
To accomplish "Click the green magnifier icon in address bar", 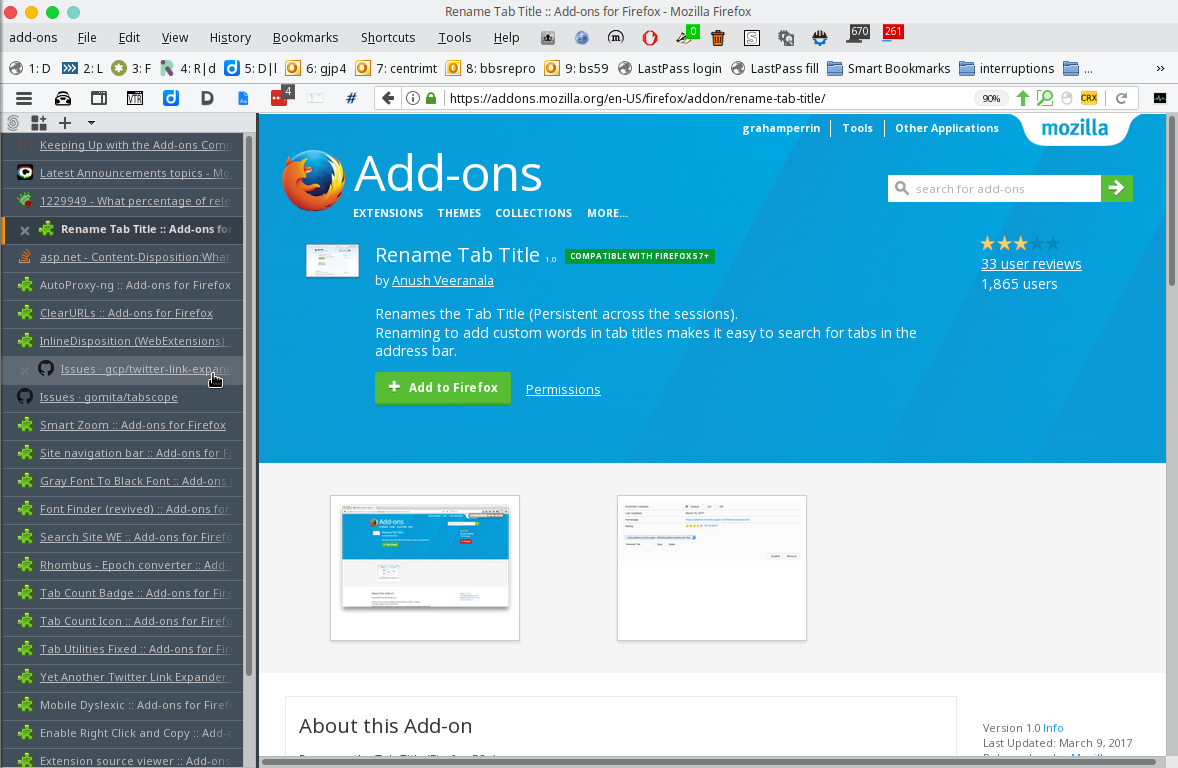I will tap(1045, 98).
